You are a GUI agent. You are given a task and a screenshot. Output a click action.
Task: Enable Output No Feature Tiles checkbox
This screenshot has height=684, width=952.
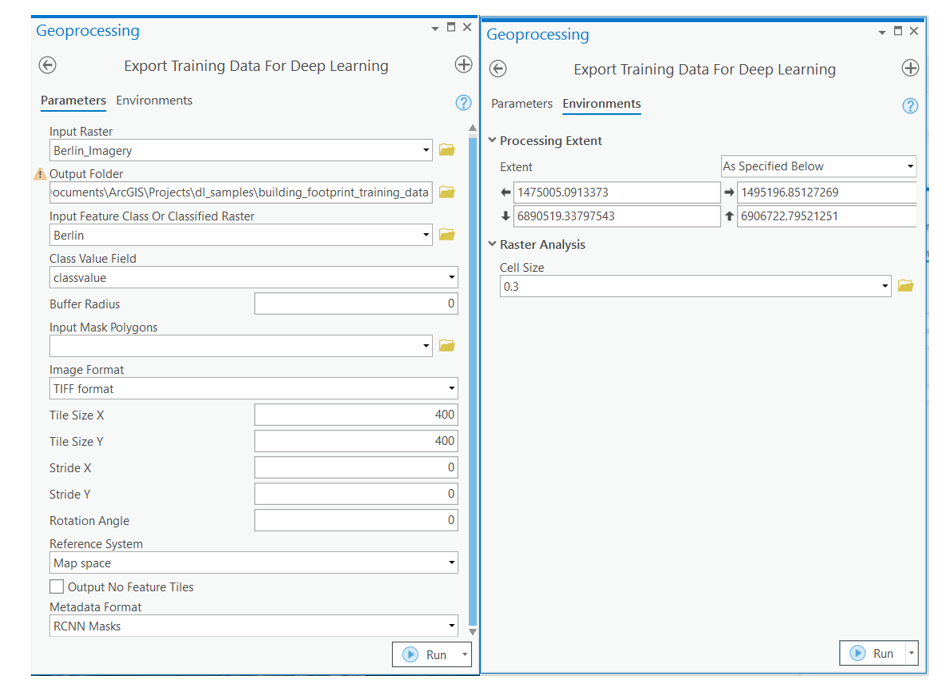click(x=57, y=587)
